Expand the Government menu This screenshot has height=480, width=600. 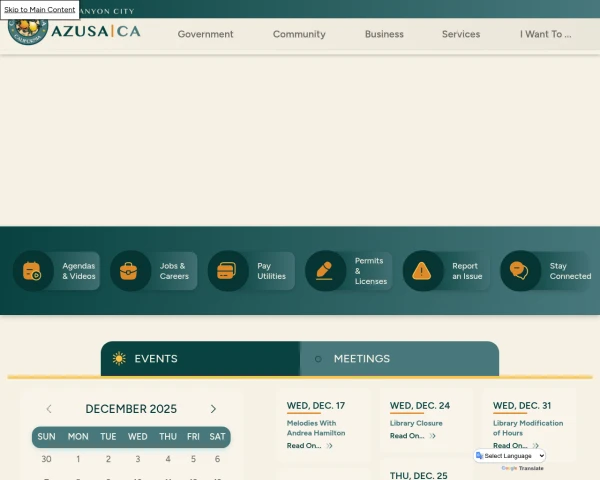tap(205, 34)
